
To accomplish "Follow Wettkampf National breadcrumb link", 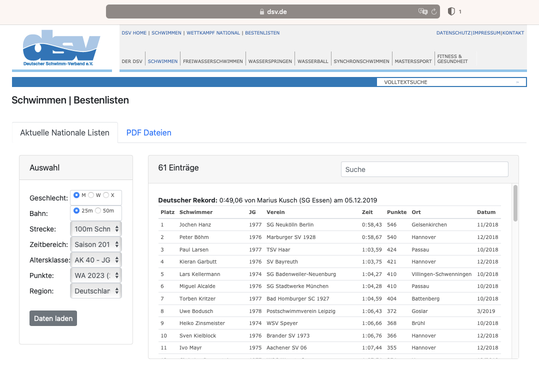I will coord(213,33).
